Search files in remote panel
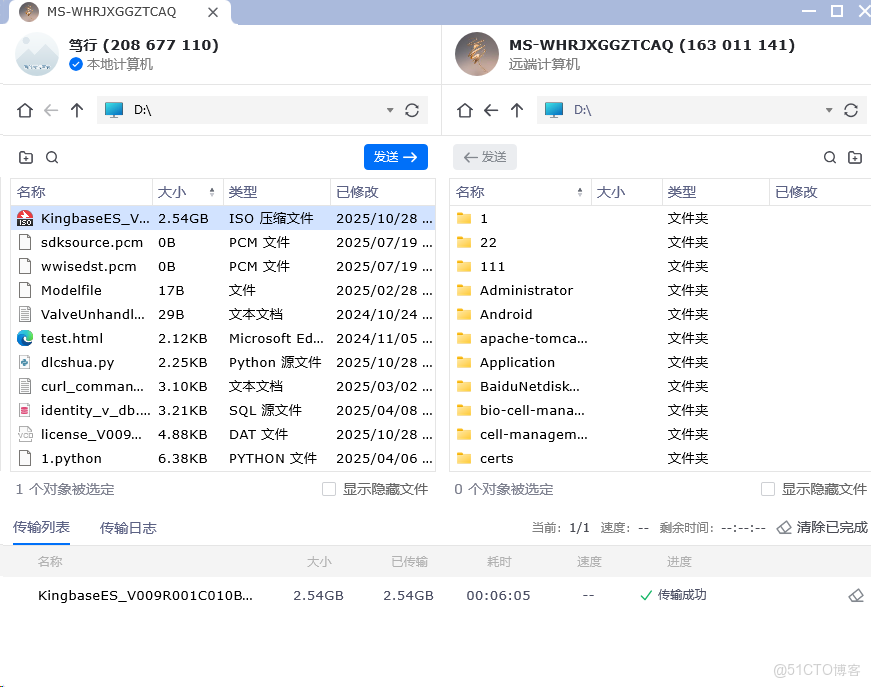 pyautogui.click(x=830, y=157)
